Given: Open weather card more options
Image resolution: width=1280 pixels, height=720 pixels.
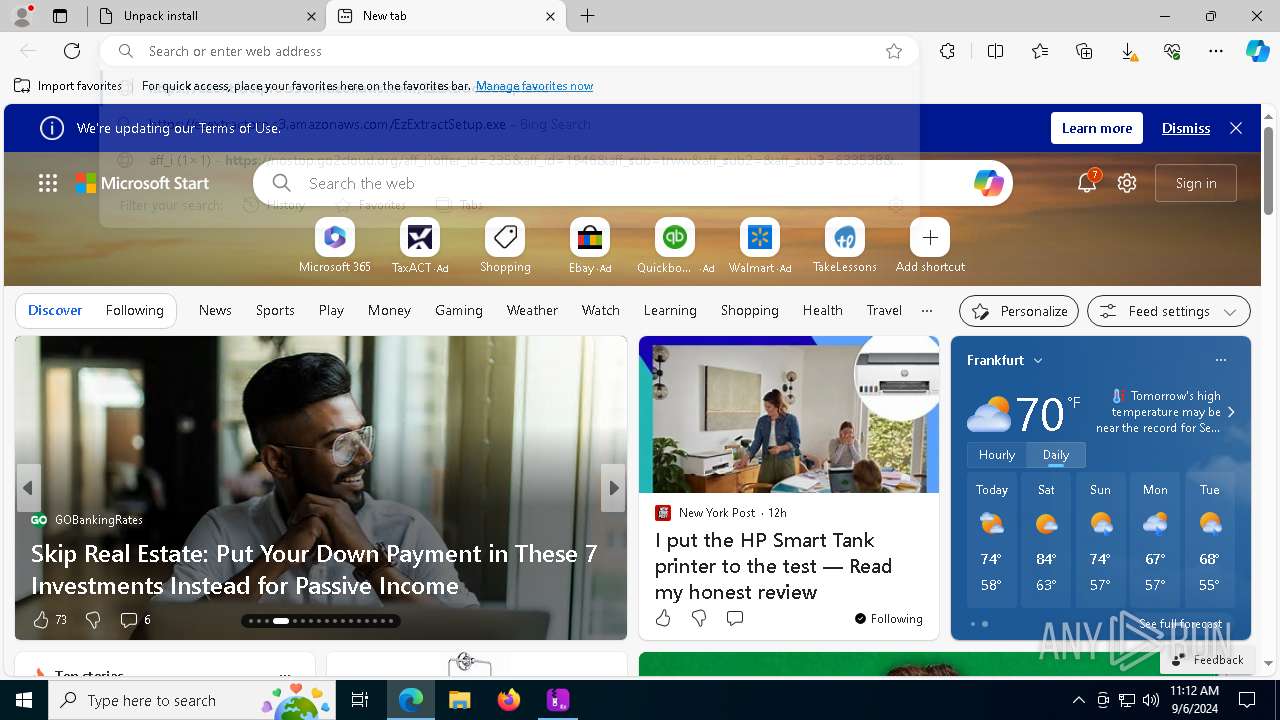Looking at the screenshot, I should pyautogui.click(x=1221, y=360).
